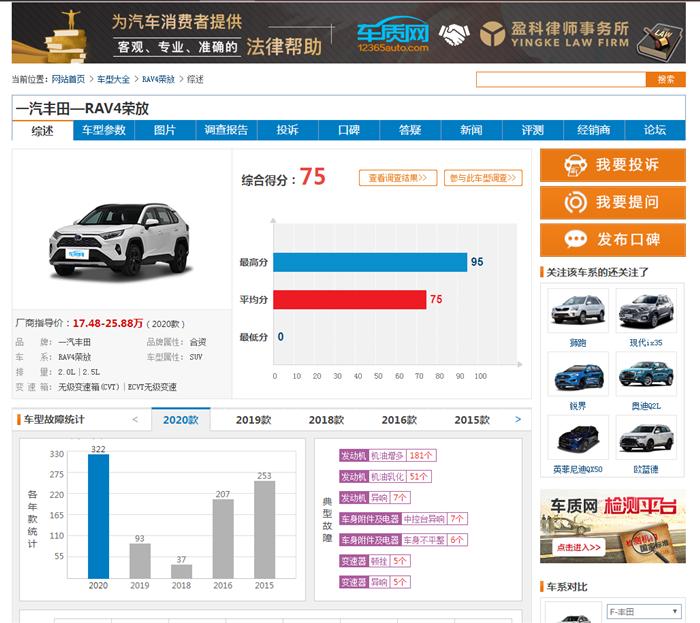This screenshot has height=623, width=700.
Task: Click the 点击进入>> button on banner
Action: (x=579, y=547)
